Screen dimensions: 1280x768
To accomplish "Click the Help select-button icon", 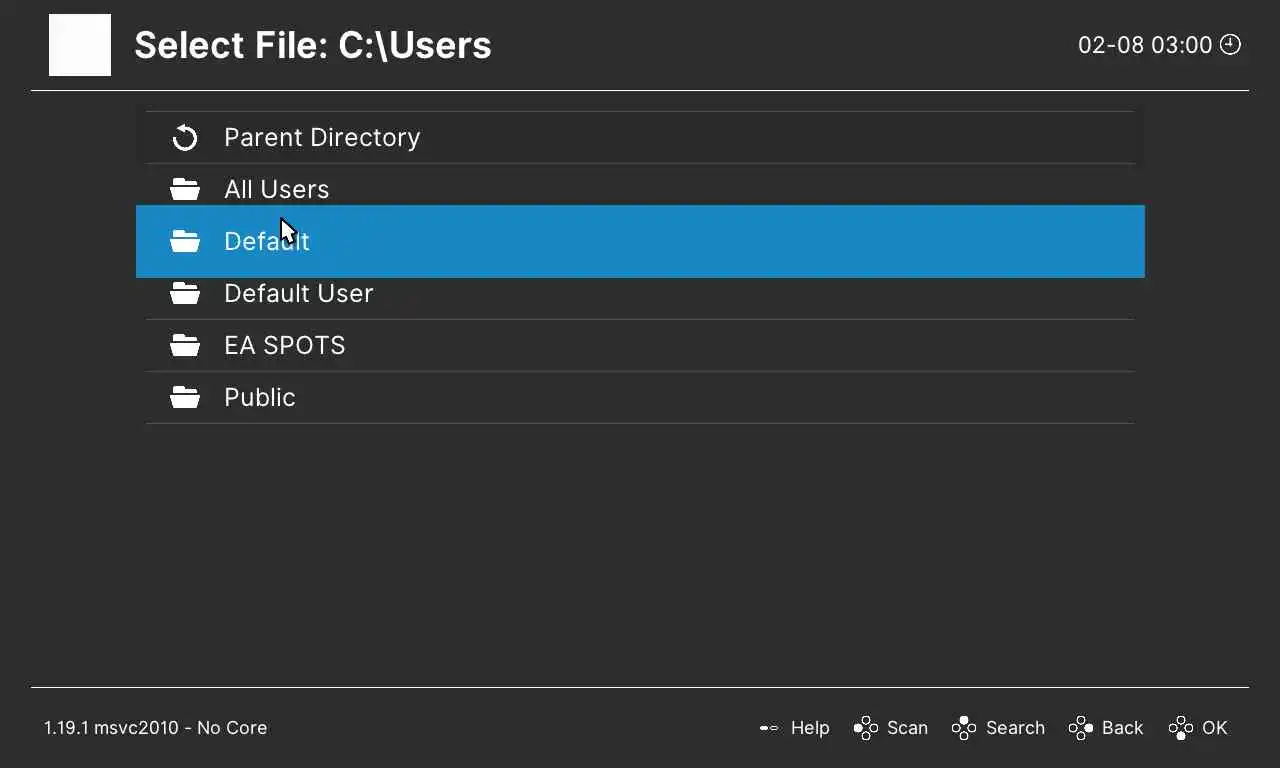I will pyautogui.click(x=769, y=728).
